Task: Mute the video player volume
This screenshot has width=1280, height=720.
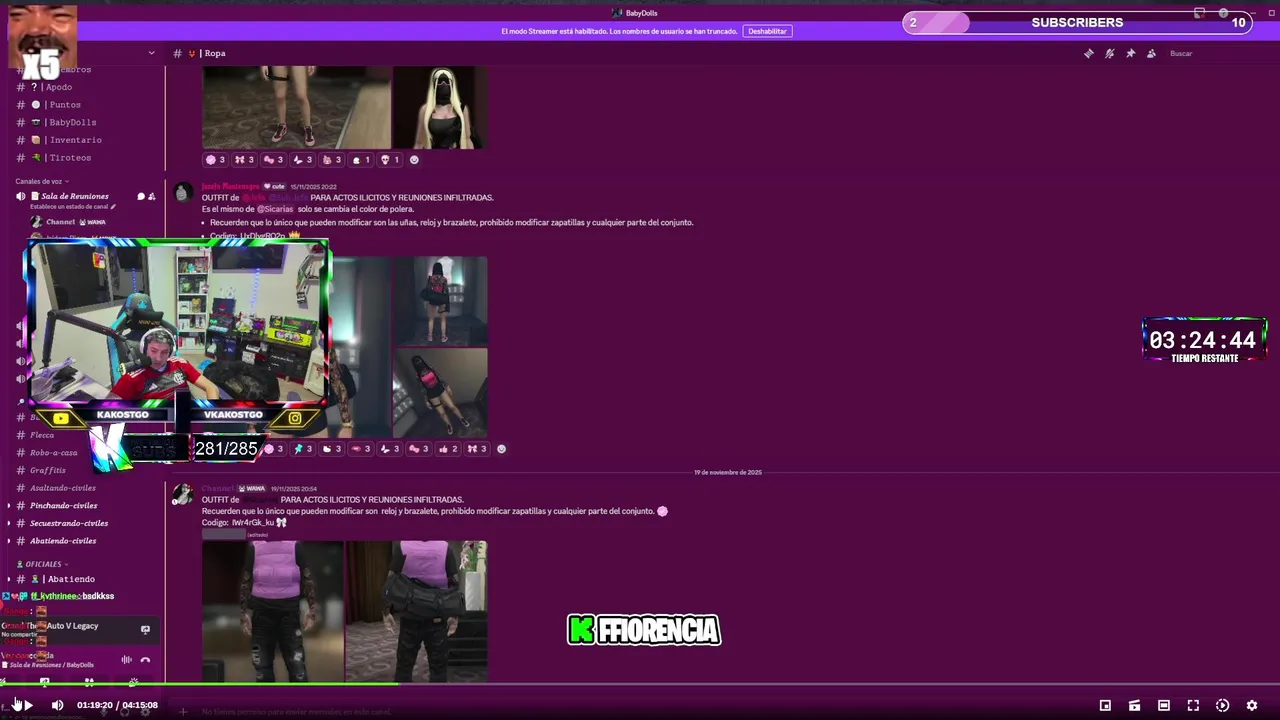Action: 57,705
